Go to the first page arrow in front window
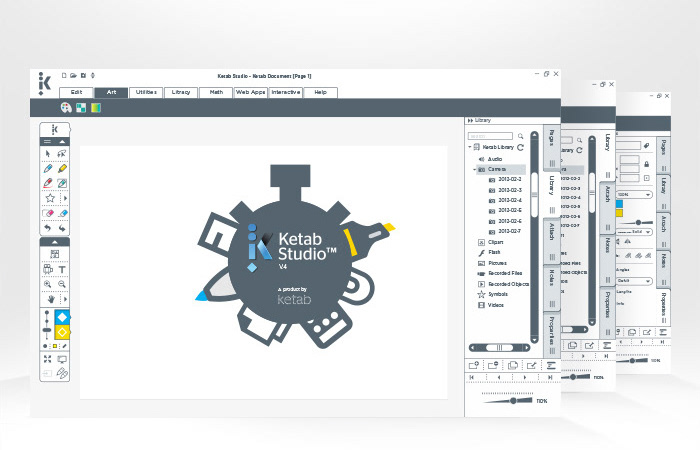Viewport: 700px width, 450px height. [471, 378]
